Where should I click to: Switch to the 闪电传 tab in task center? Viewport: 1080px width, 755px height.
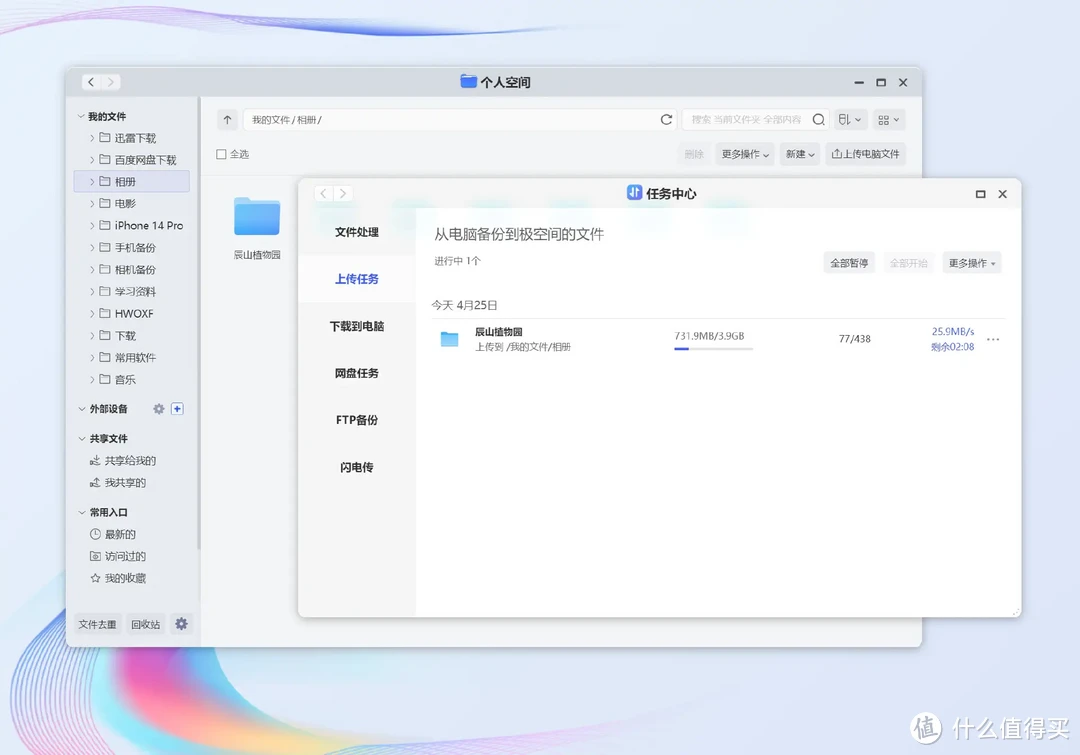click(x=355, y=466)
